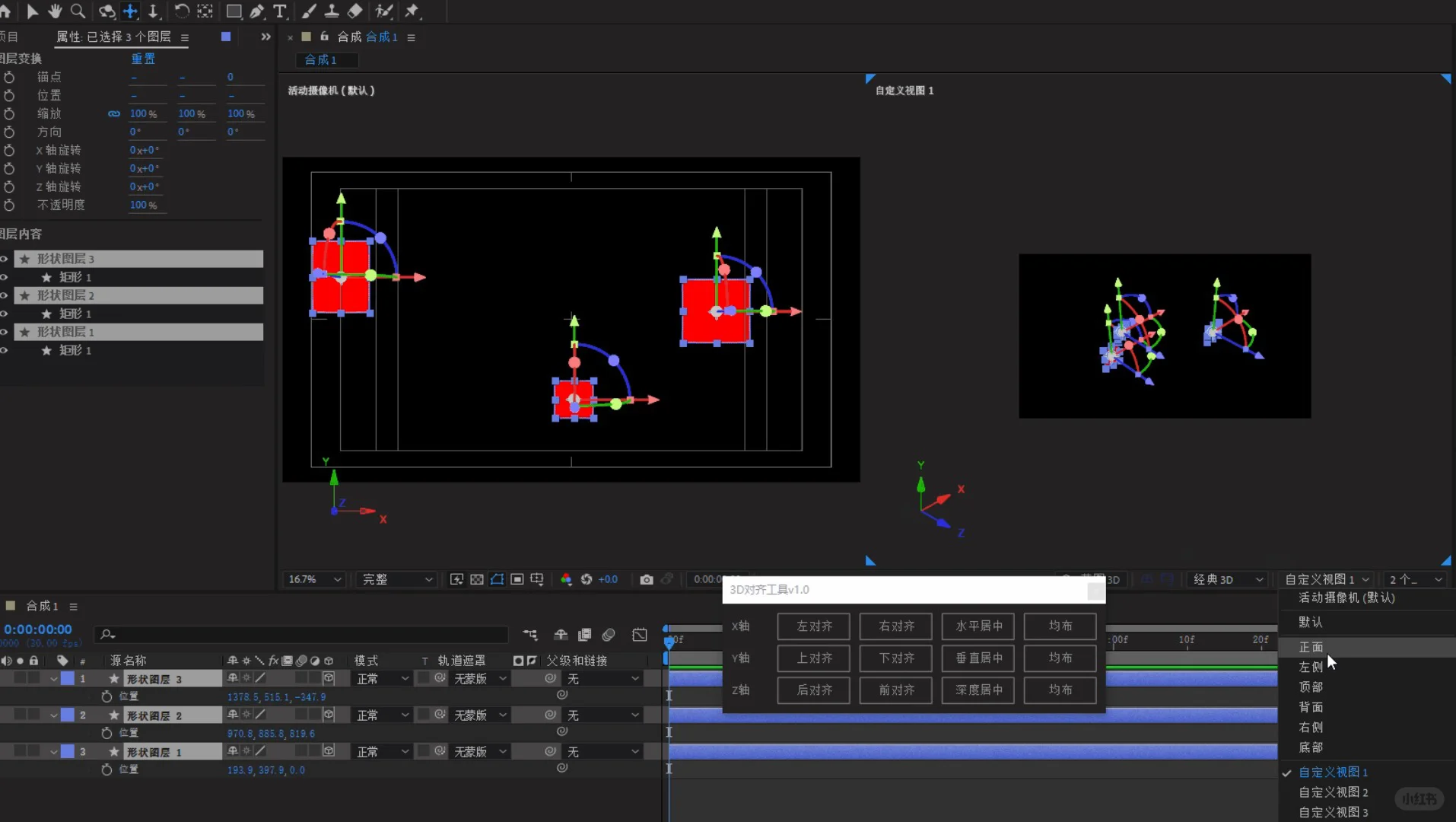1456x822 pixels.
Task: Select the Brush tool
Action: (x=309, y=11)
